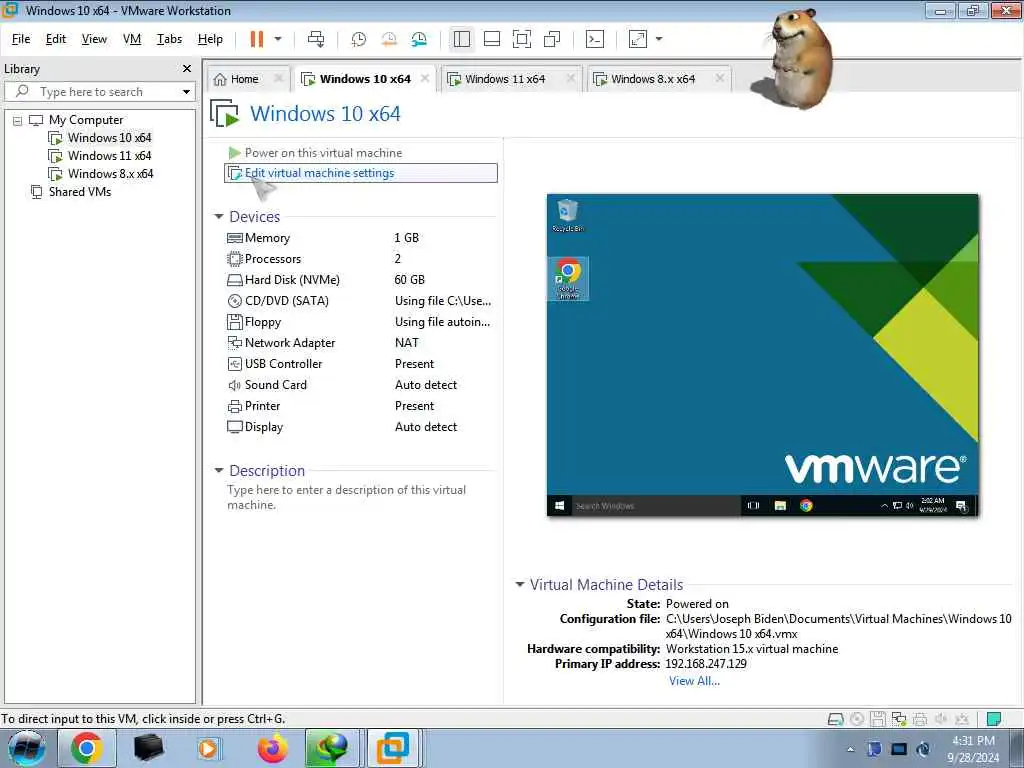Click the network adapter status bar icon
1024x768 pixels.
899,719
